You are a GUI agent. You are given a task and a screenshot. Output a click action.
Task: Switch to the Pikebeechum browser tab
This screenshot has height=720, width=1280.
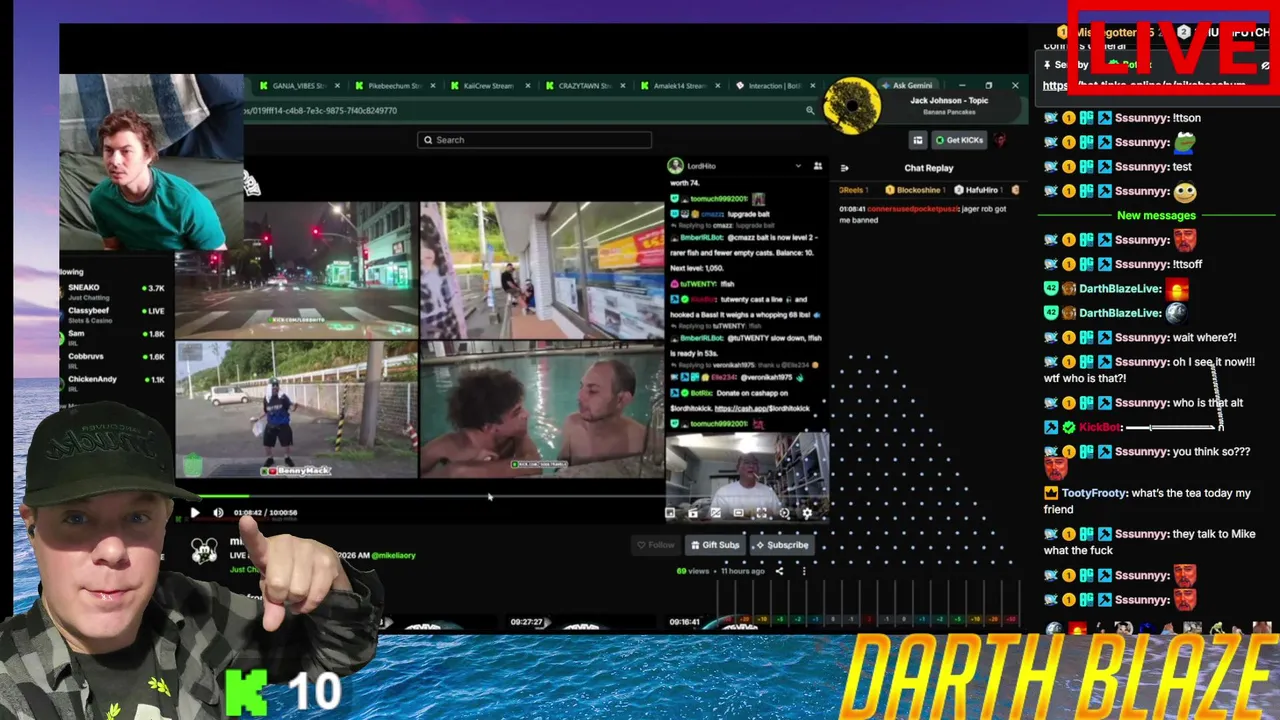tap(394, 86)
